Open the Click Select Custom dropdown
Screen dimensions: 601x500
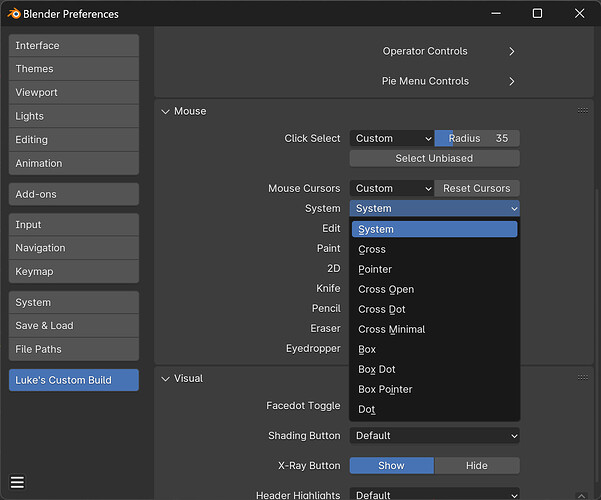[392, 138]
